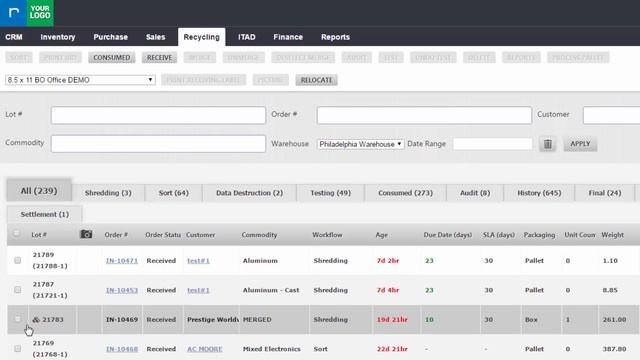Switch to the Testing (49) tab
640x360 pixels.
coord(331,193)
